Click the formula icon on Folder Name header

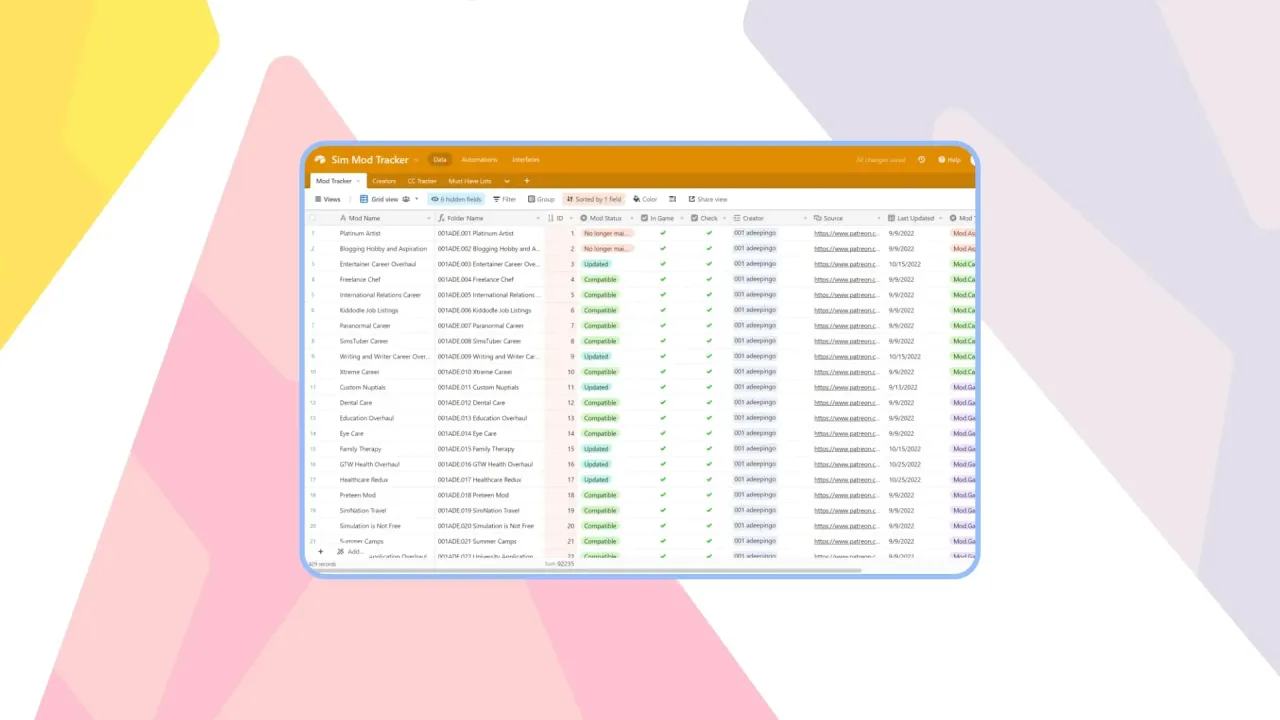coord(442,218)
